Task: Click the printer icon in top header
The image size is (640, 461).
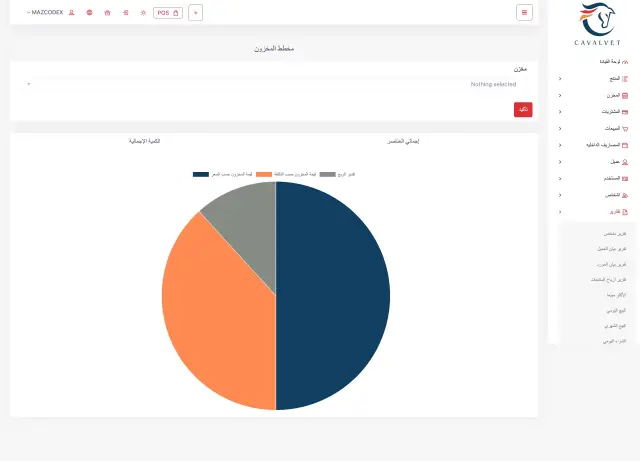Action: (x=126, y=13)
